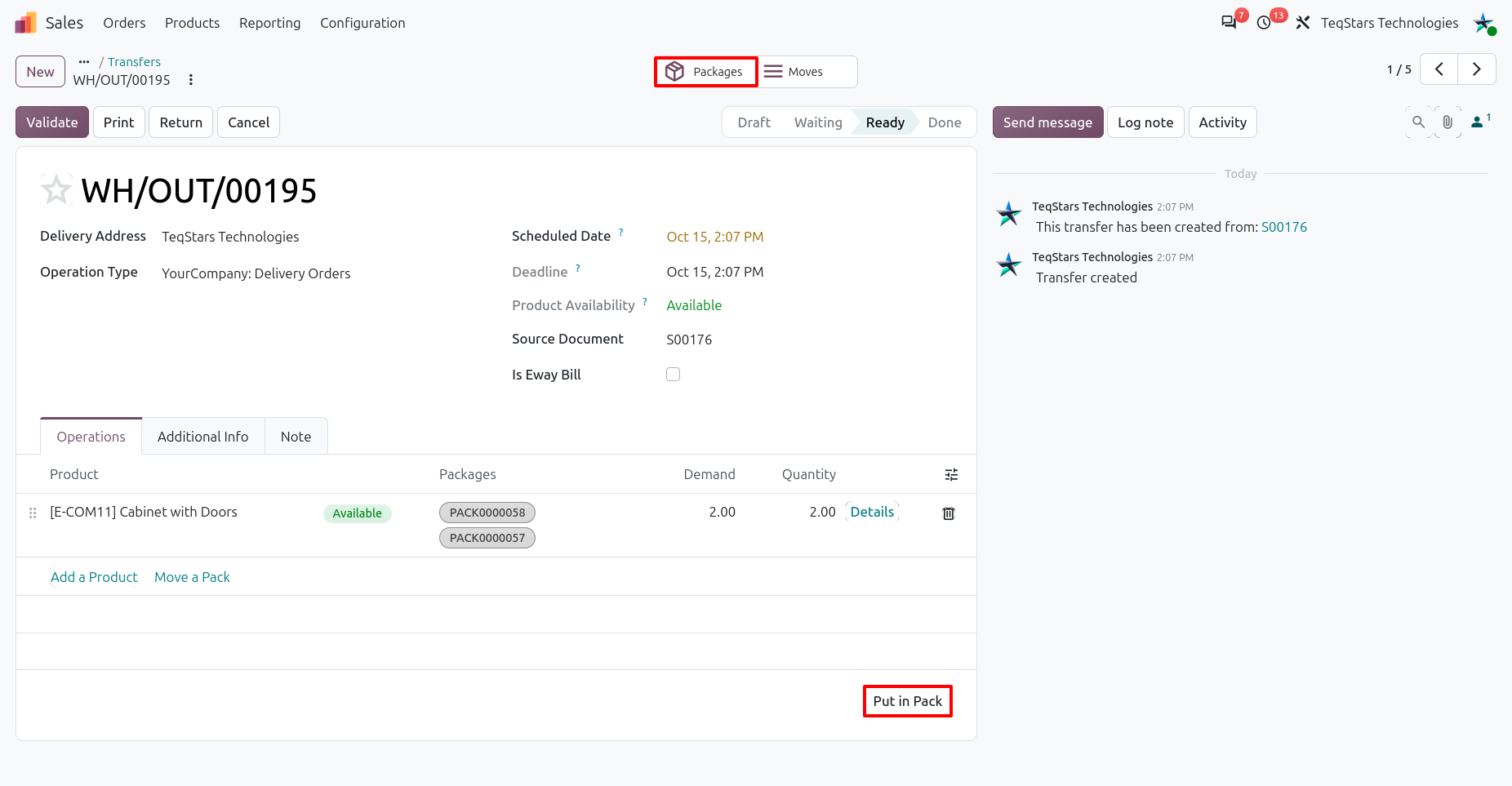Sort by the Product column header
Screen dimensions: 1512x786
click(x=74, y=474)
